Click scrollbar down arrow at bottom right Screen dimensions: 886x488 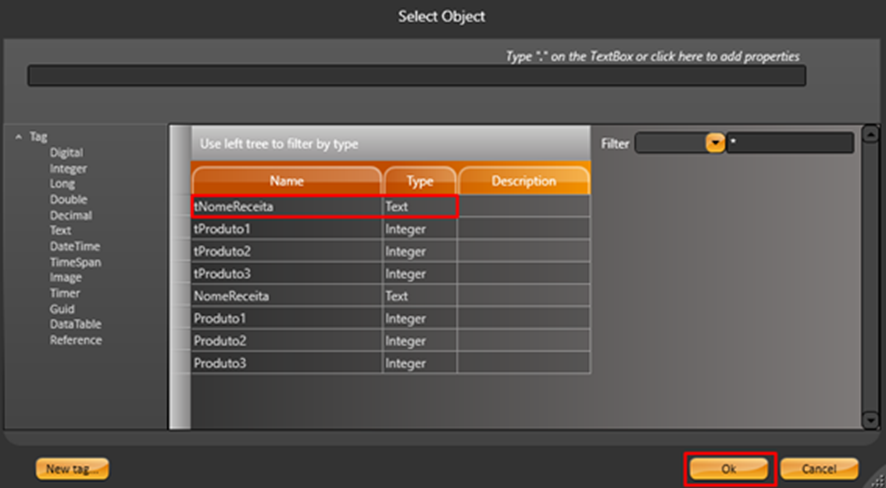point(869,420)
